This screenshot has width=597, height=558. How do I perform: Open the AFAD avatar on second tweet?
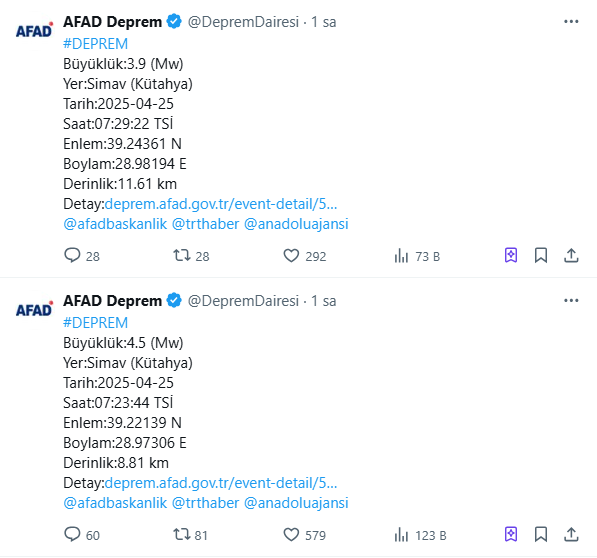(34, 309)
